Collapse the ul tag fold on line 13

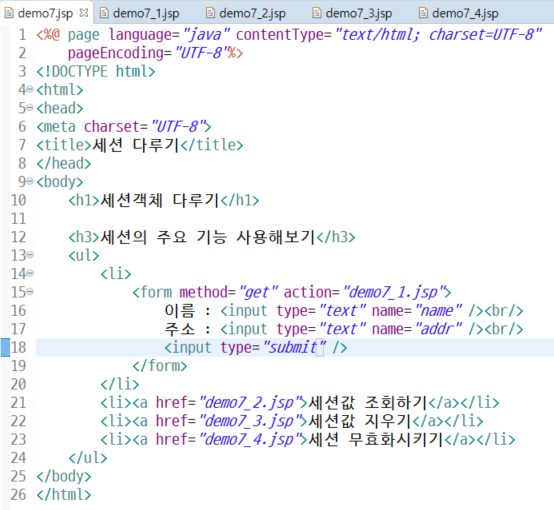(30, 255)
